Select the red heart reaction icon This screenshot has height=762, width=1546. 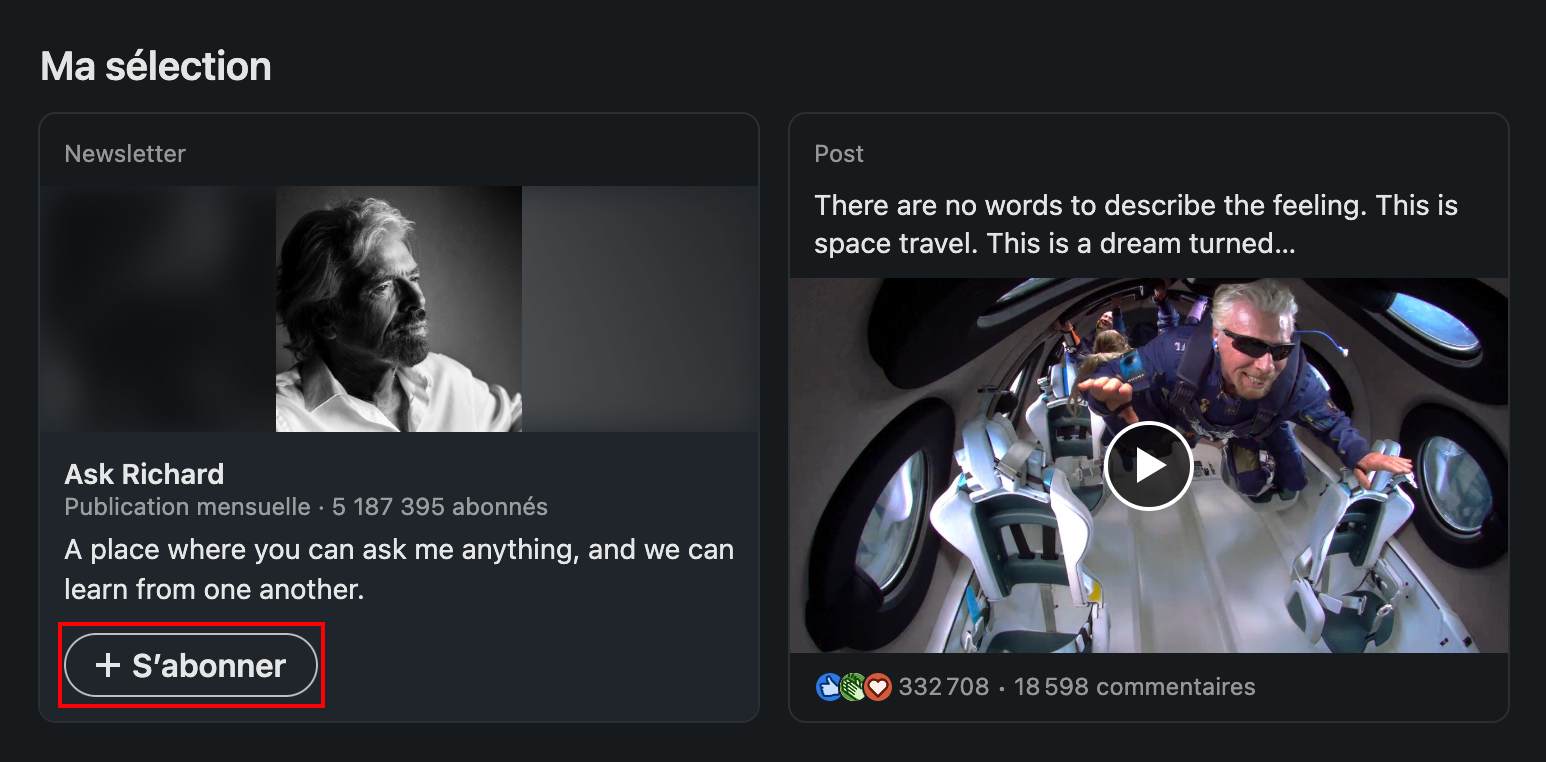coord(878,687)
